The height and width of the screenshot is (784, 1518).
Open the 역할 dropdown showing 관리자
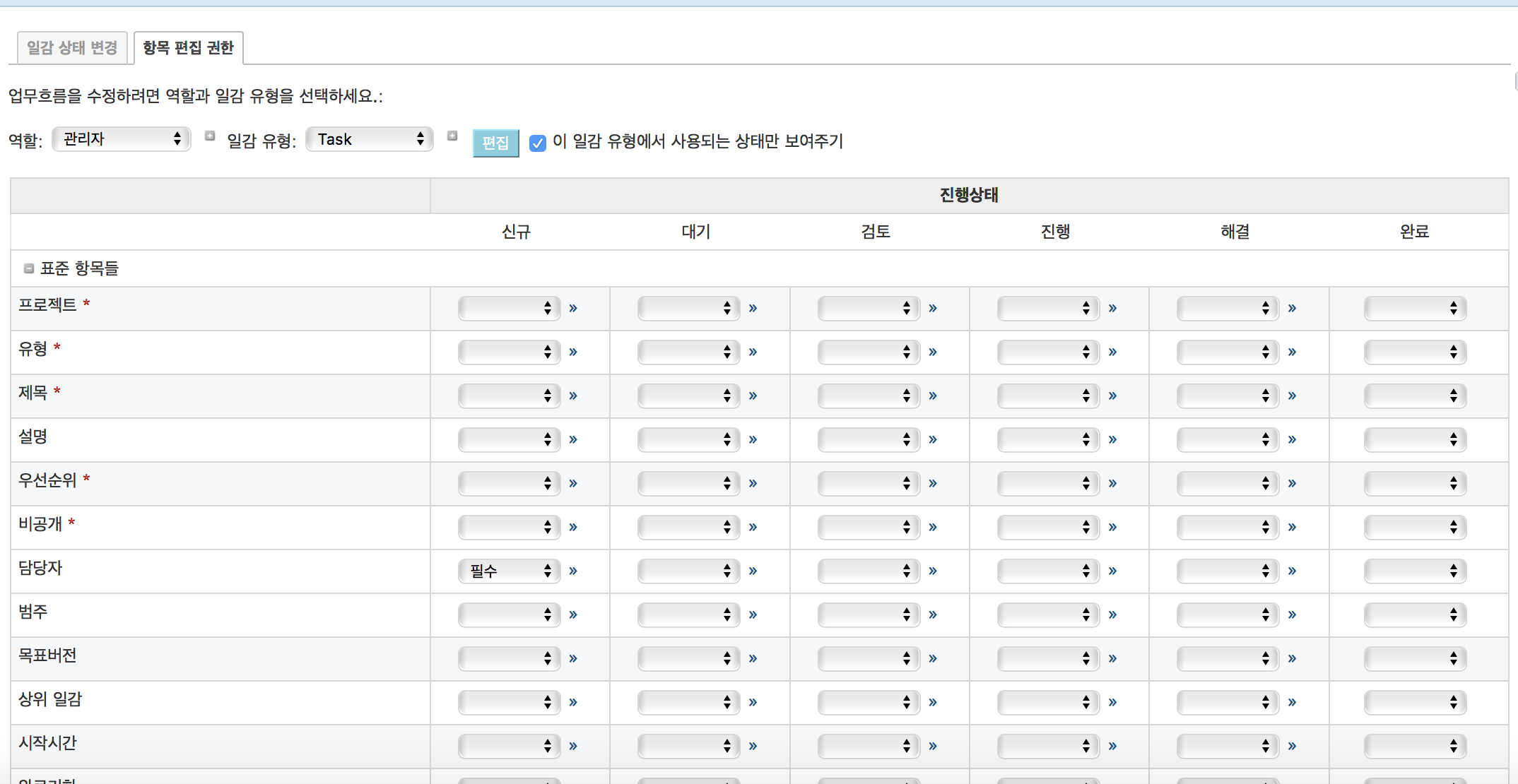click(x=122, y=139)
